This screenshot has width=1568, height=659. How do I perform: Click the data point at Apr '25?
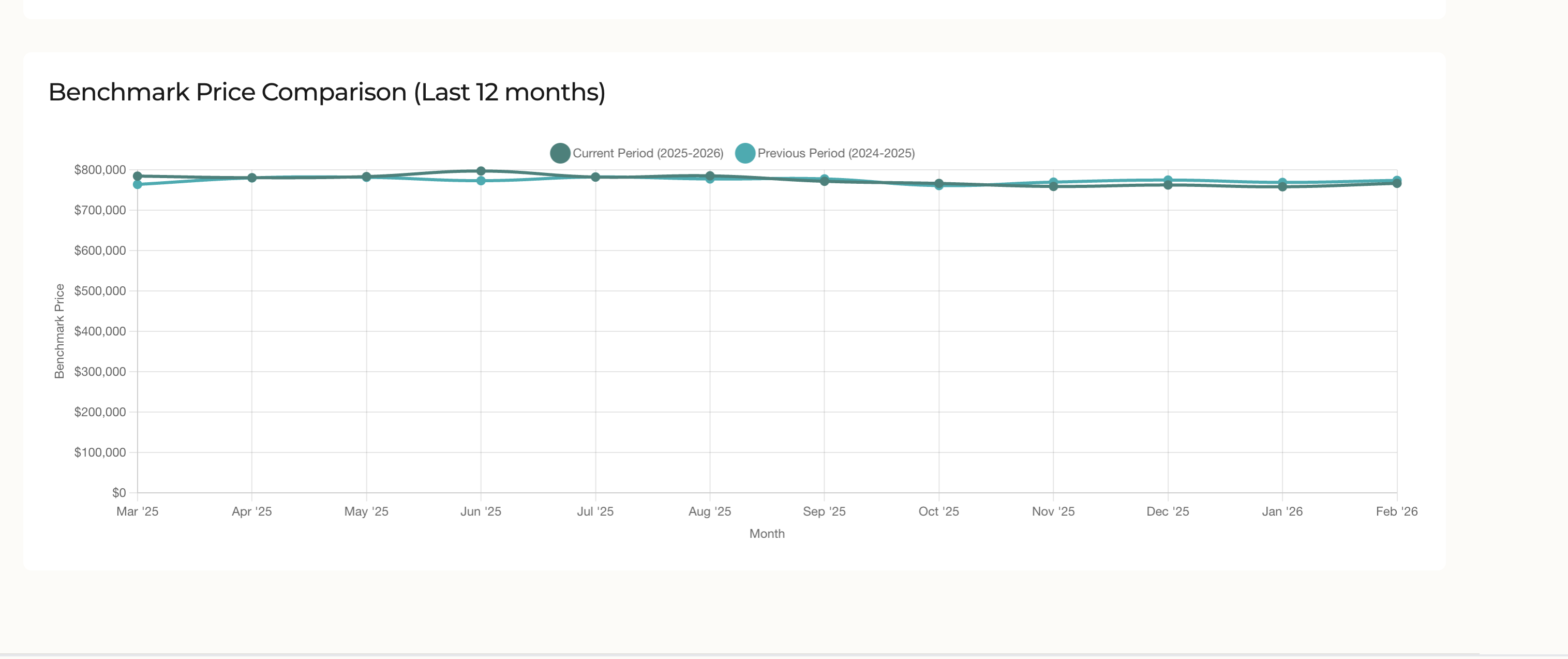[x=252, y=178]
